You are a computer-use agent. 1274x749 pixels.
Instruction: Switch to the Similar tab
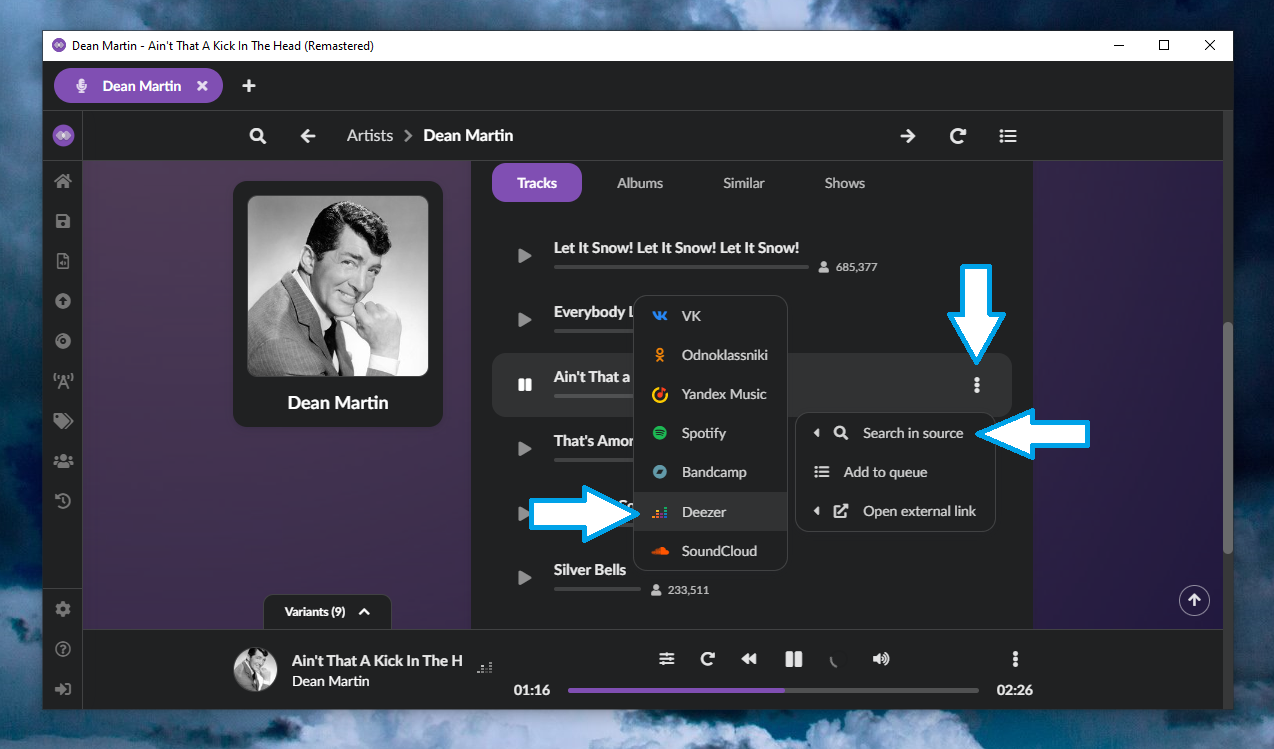click(x=744, y=183)
